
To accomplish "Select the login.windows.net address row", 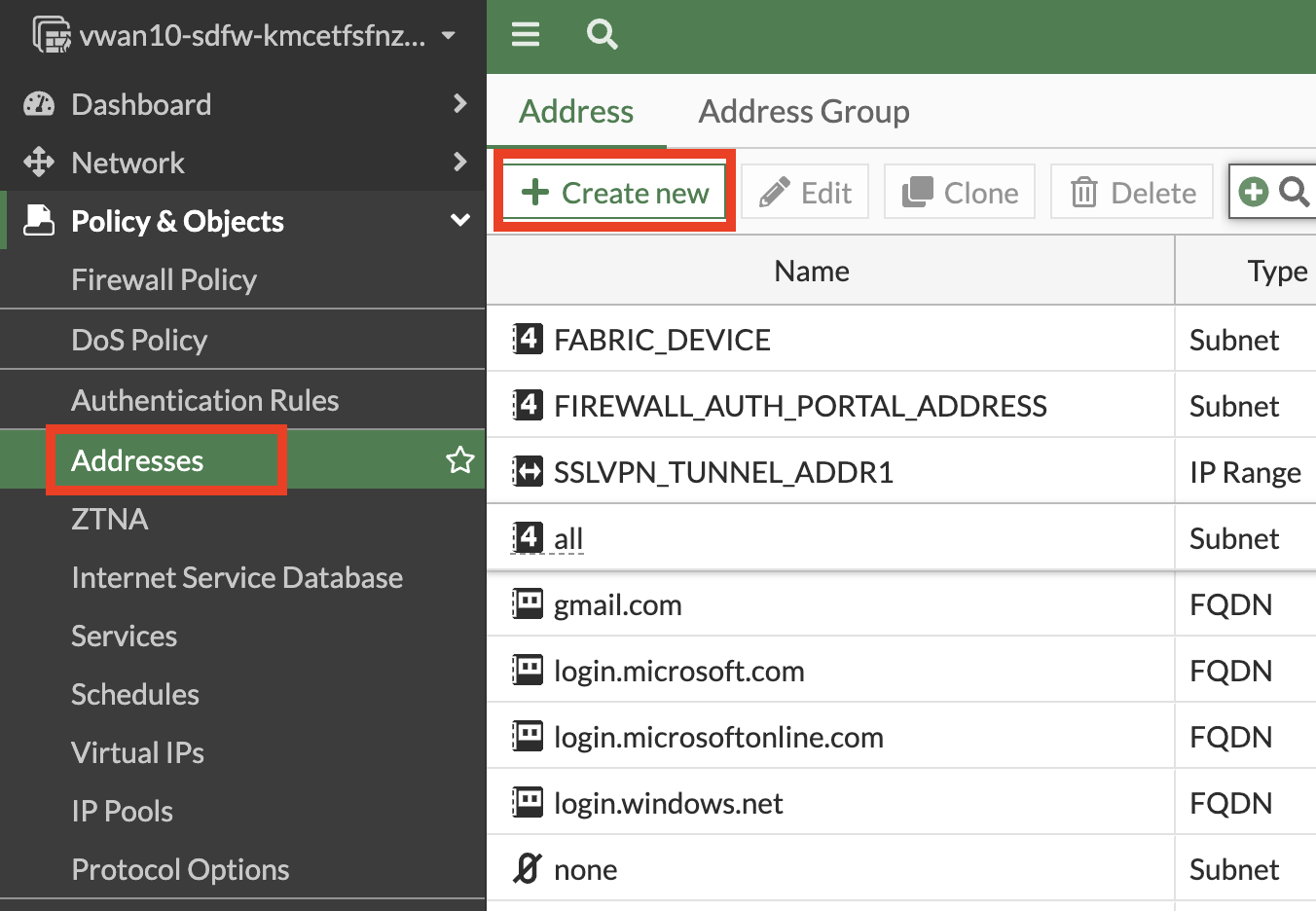I will coord(668,802).
